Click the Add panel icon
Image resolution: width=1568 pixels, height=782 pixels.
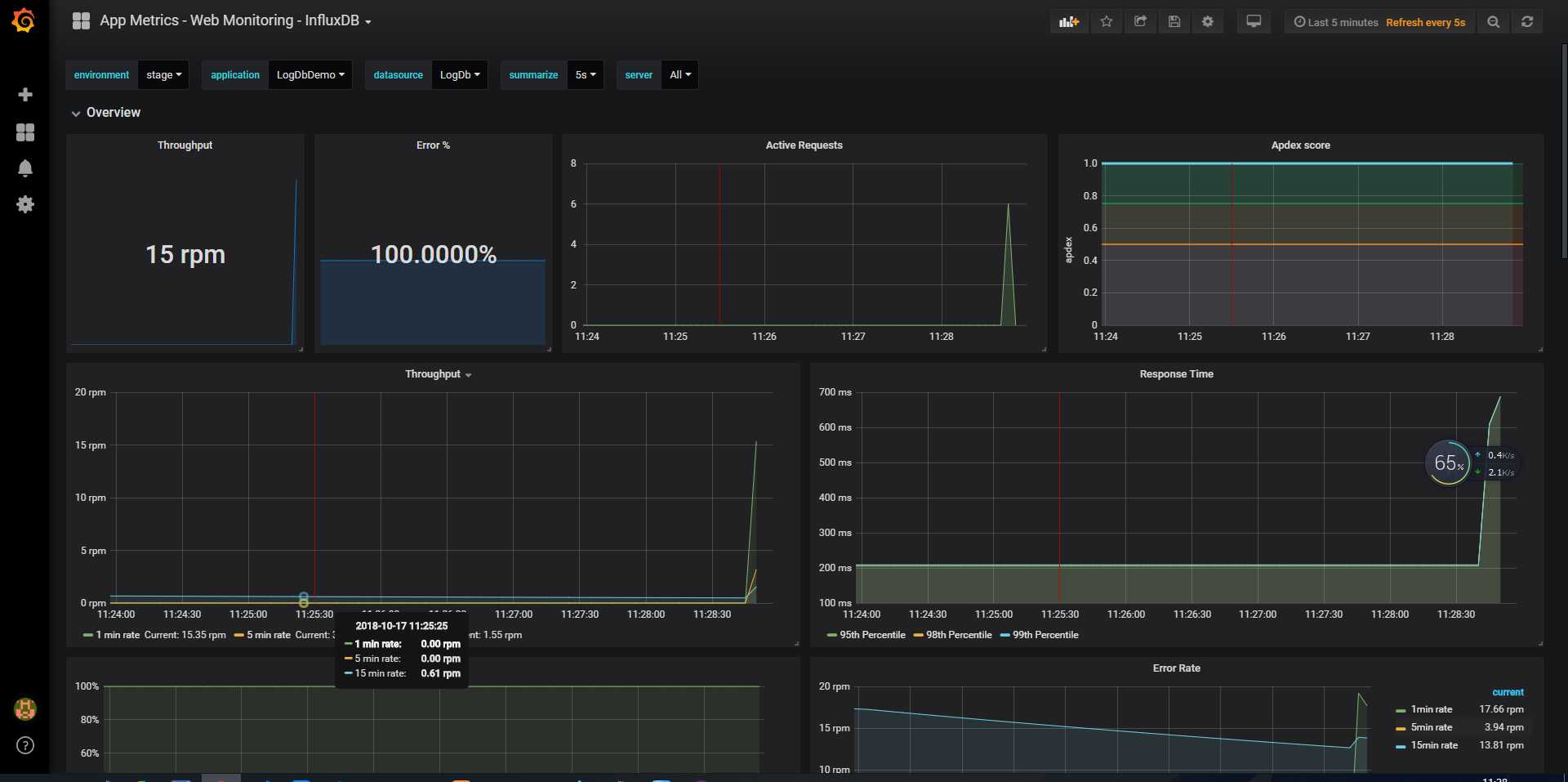(x=1069, y=22)
